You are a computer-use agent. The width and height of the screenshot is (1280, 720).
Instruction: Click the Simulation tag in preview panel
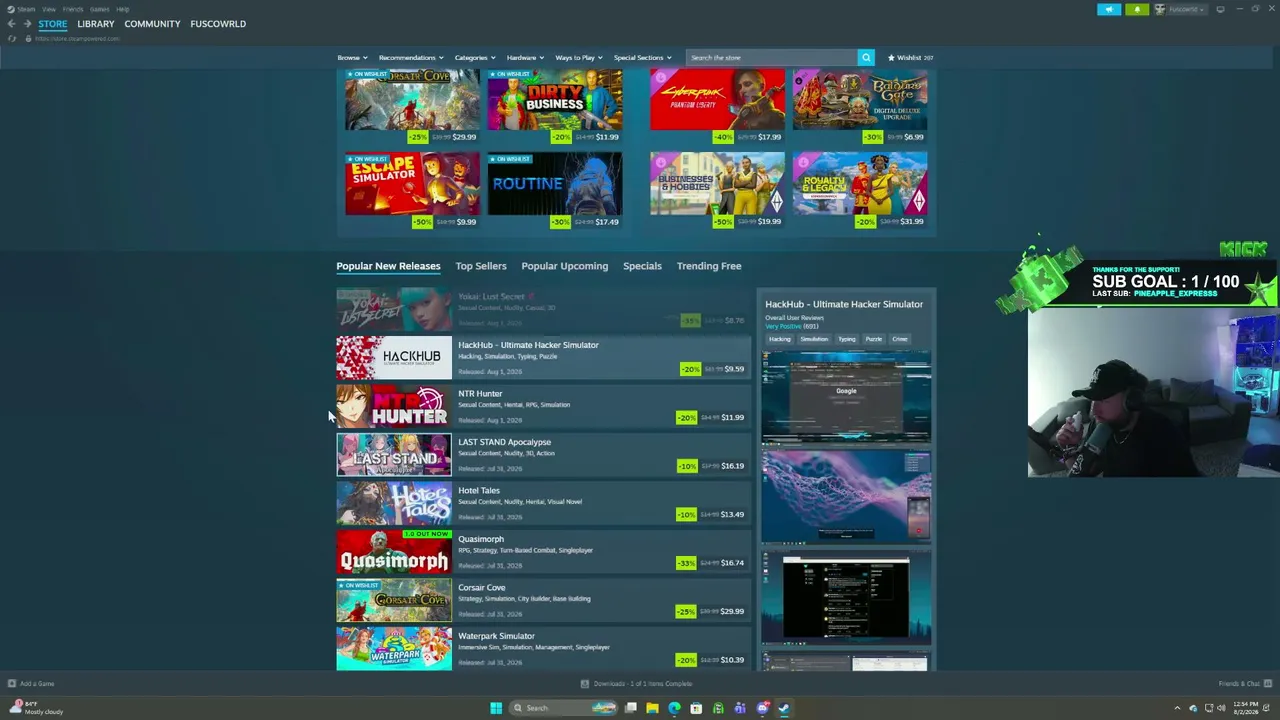[x=814, y=339]
